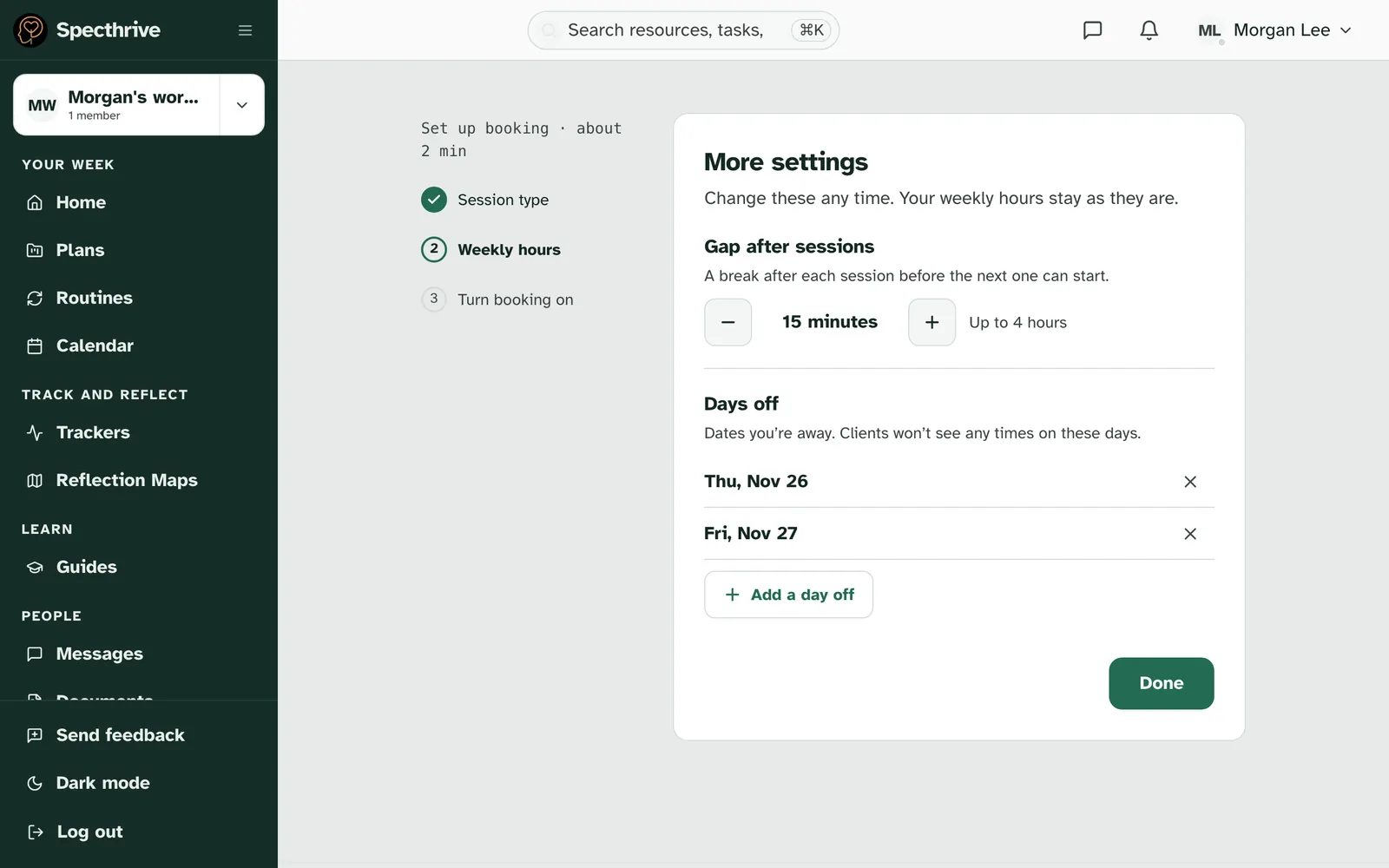Open Reflection Maps
Screen dimensions: 1389x868
139,480
